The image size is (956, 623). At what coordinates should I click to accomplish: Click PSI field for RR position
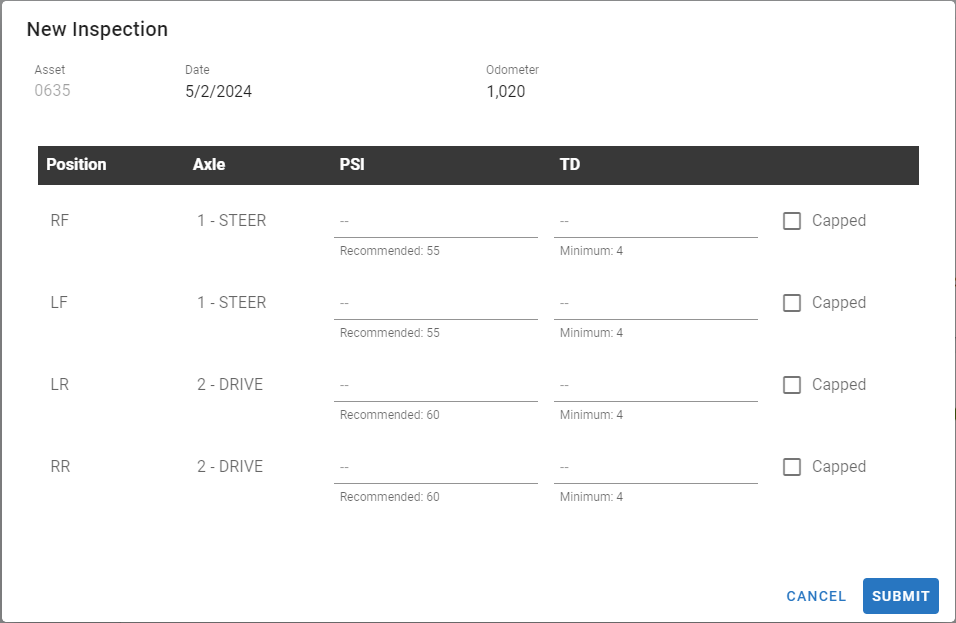tap(435, 467)
